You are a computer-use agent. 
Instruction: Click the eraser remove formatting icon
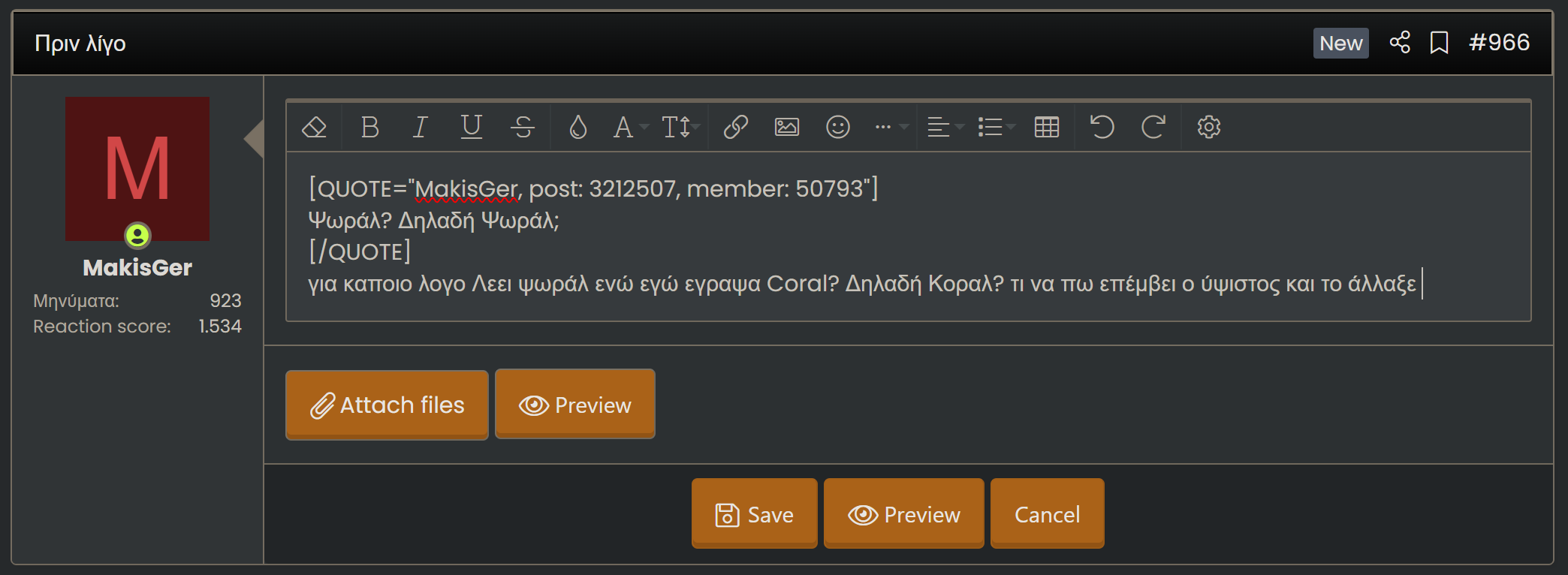pos(314,127)
